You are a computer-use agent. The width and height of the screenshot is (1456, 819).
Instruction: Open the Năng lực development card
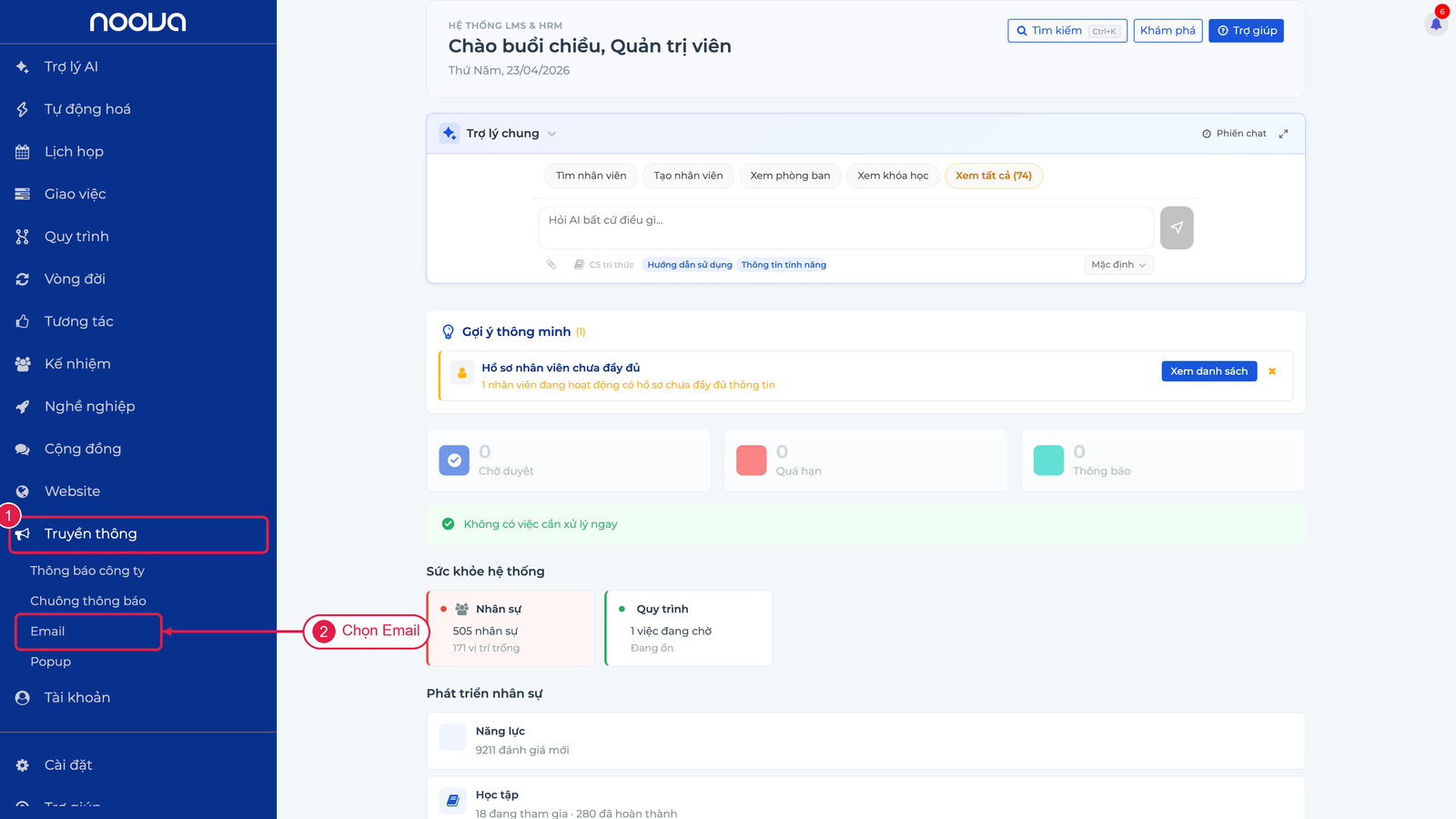pos(865,741)
